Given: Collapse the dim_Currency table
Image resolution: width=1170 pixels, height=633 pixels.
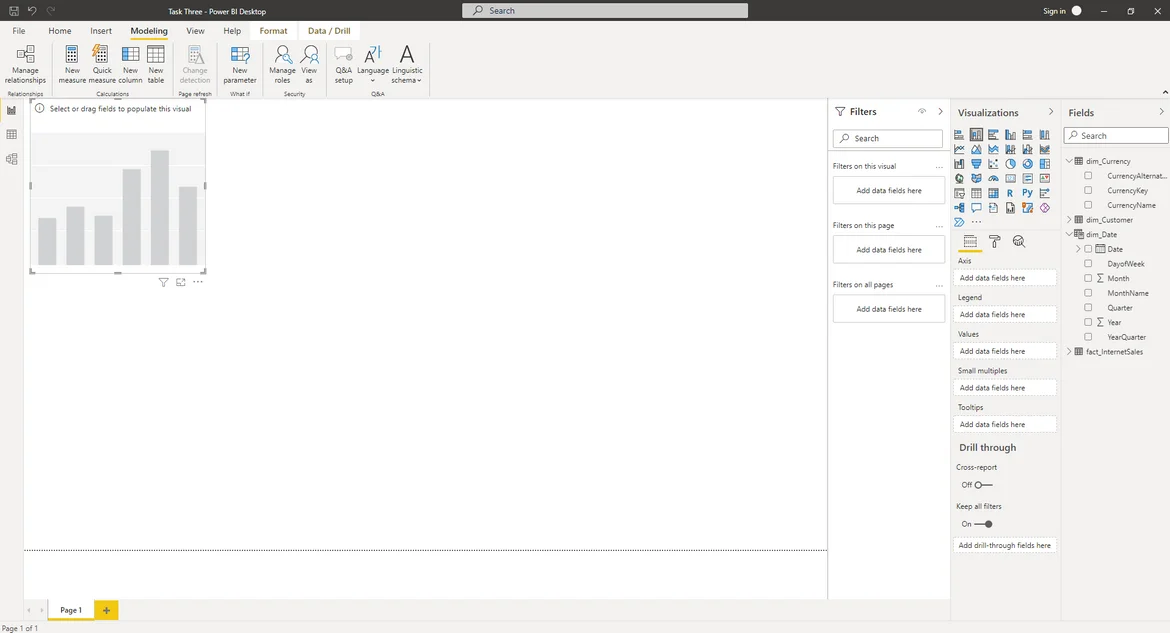Looking at the screenshot, I should [1069, 161].
